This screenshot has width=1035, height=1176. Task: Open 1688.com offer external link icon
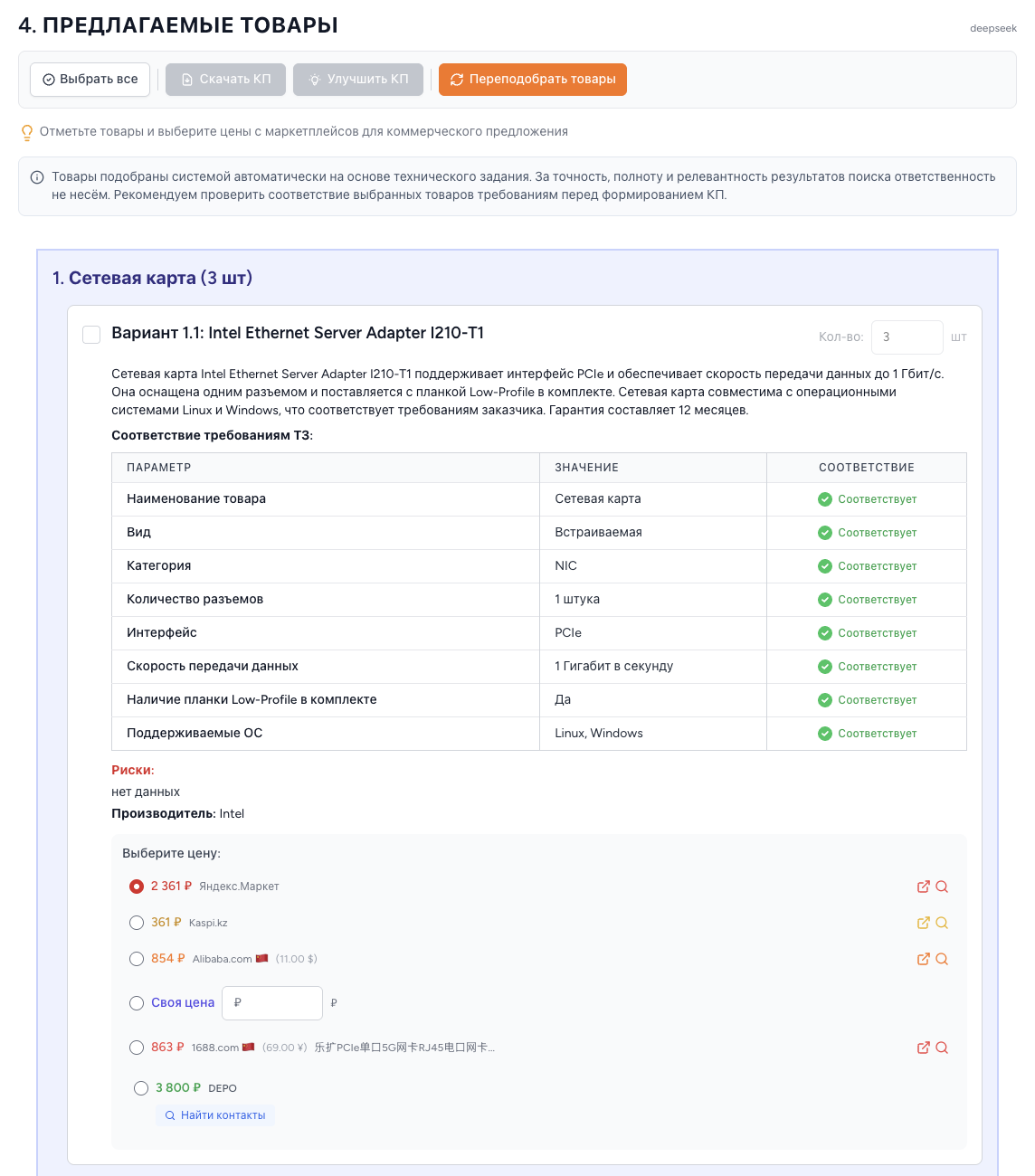point(923,1048)
